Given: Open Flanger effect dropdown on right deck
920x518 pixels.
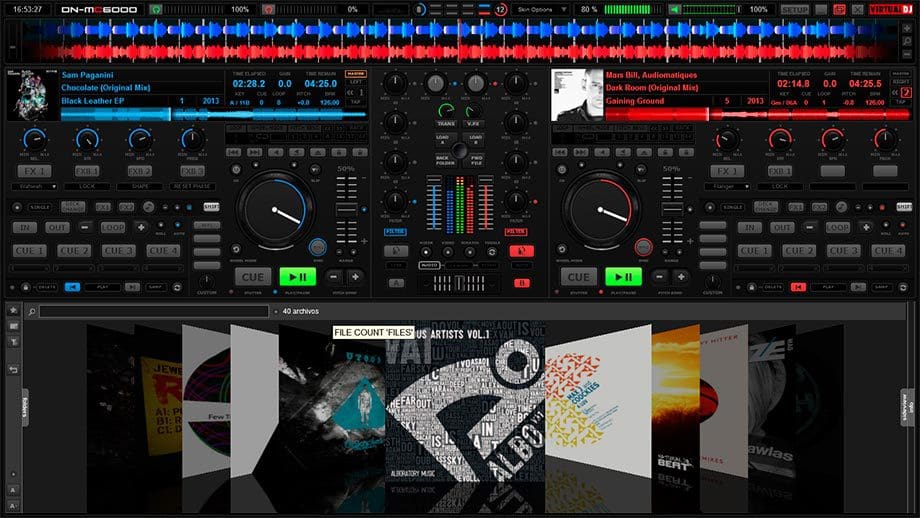Looking at the screenshot, I should pos(726,186).
